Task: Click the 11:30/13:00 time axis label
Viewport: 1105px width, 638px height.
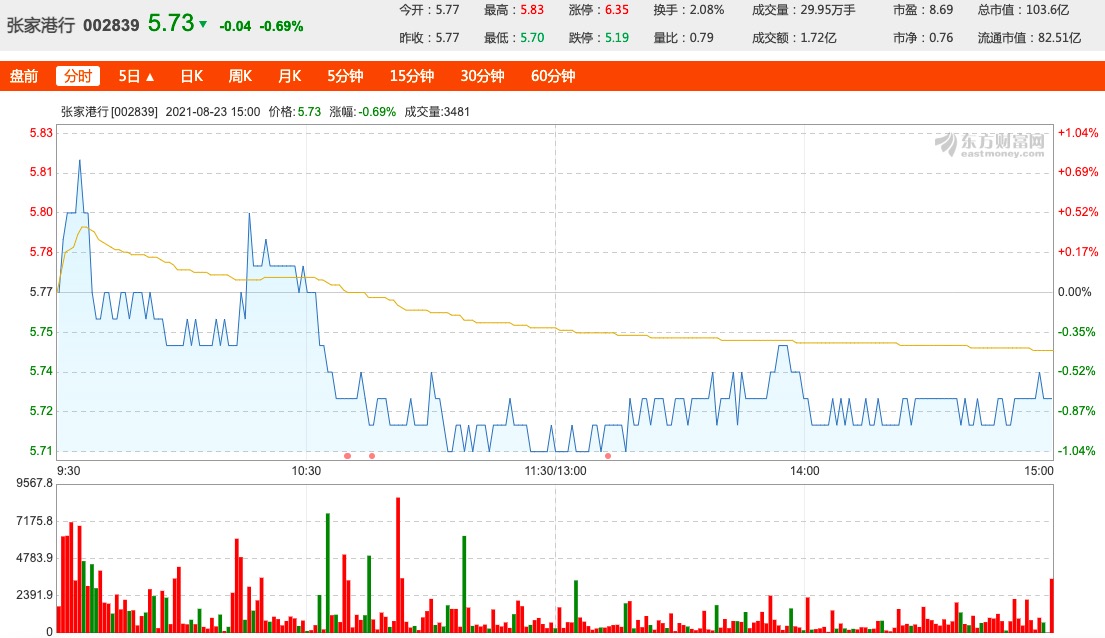Action: tap(555, 471)
